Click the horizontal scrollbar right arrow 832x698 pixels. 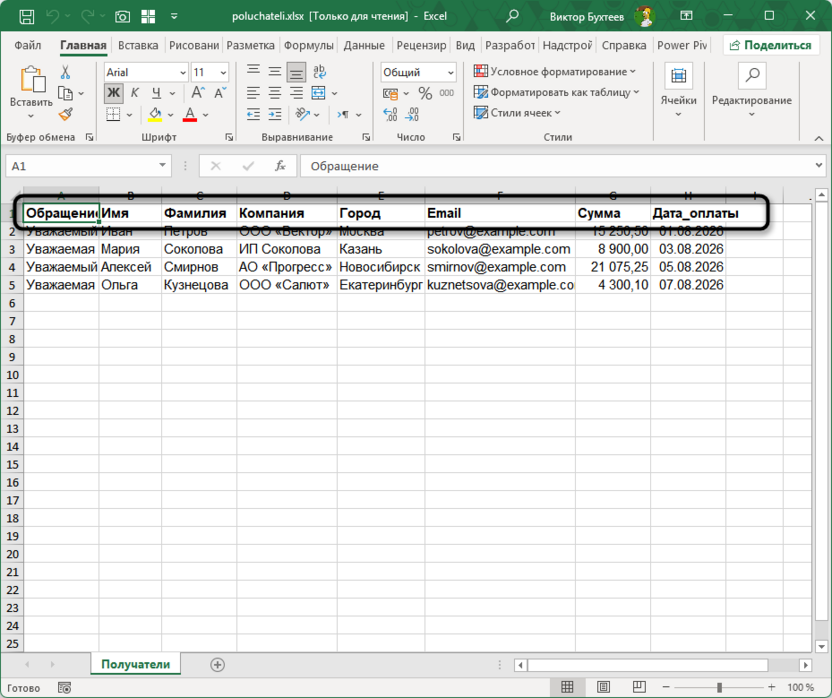[805, 665]
